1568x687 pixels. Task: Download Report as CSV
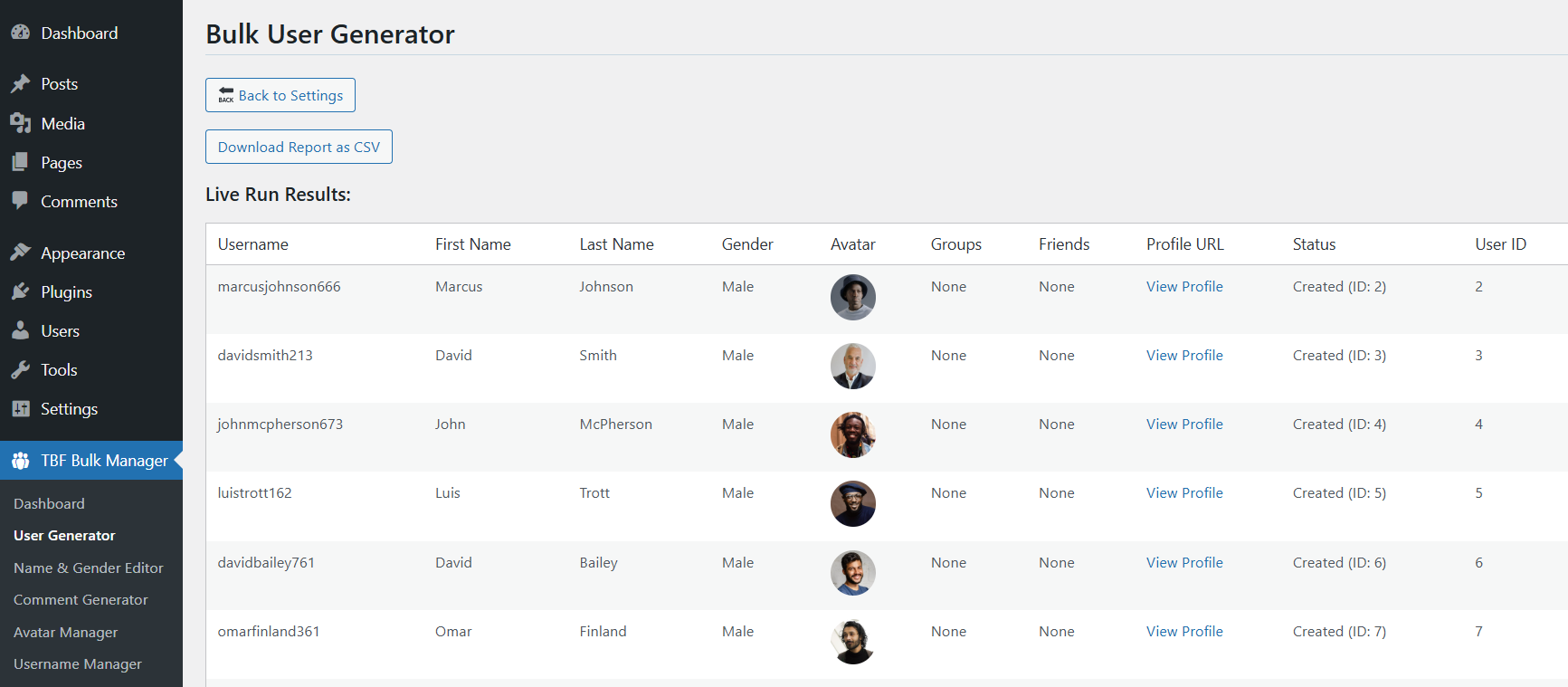click(x=299, y=147)
